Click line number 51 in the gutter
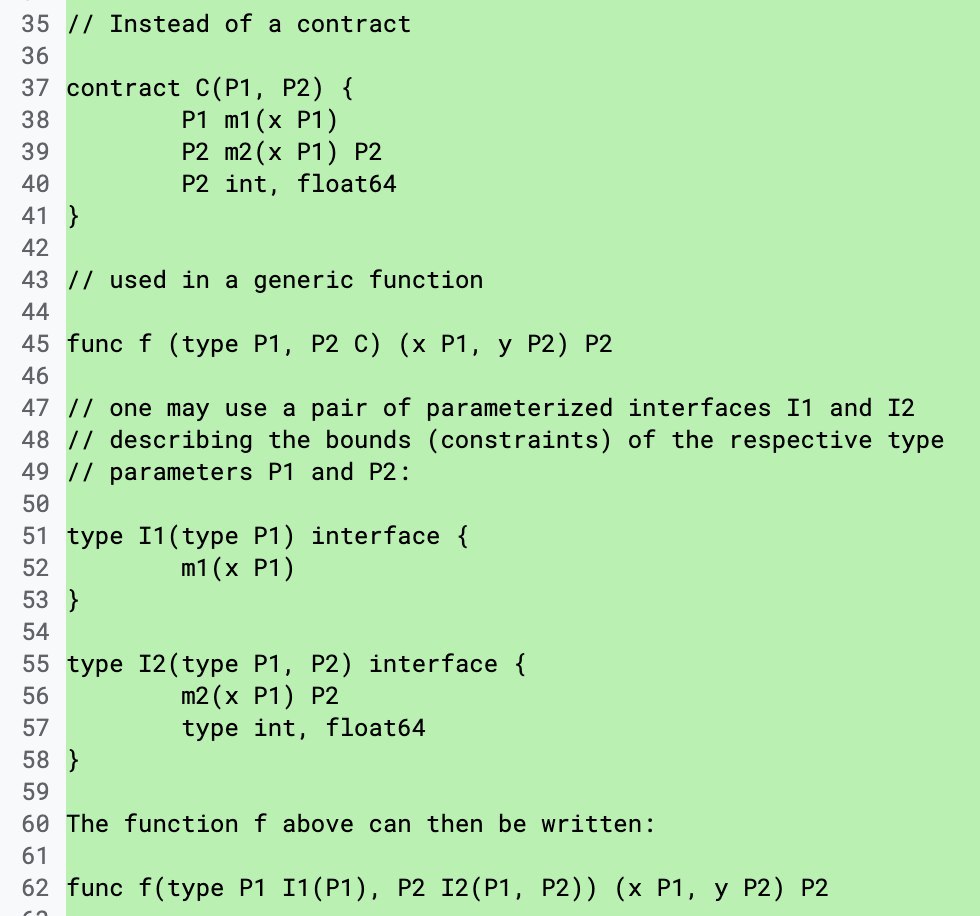980x916 pixels. coord(35,536)
